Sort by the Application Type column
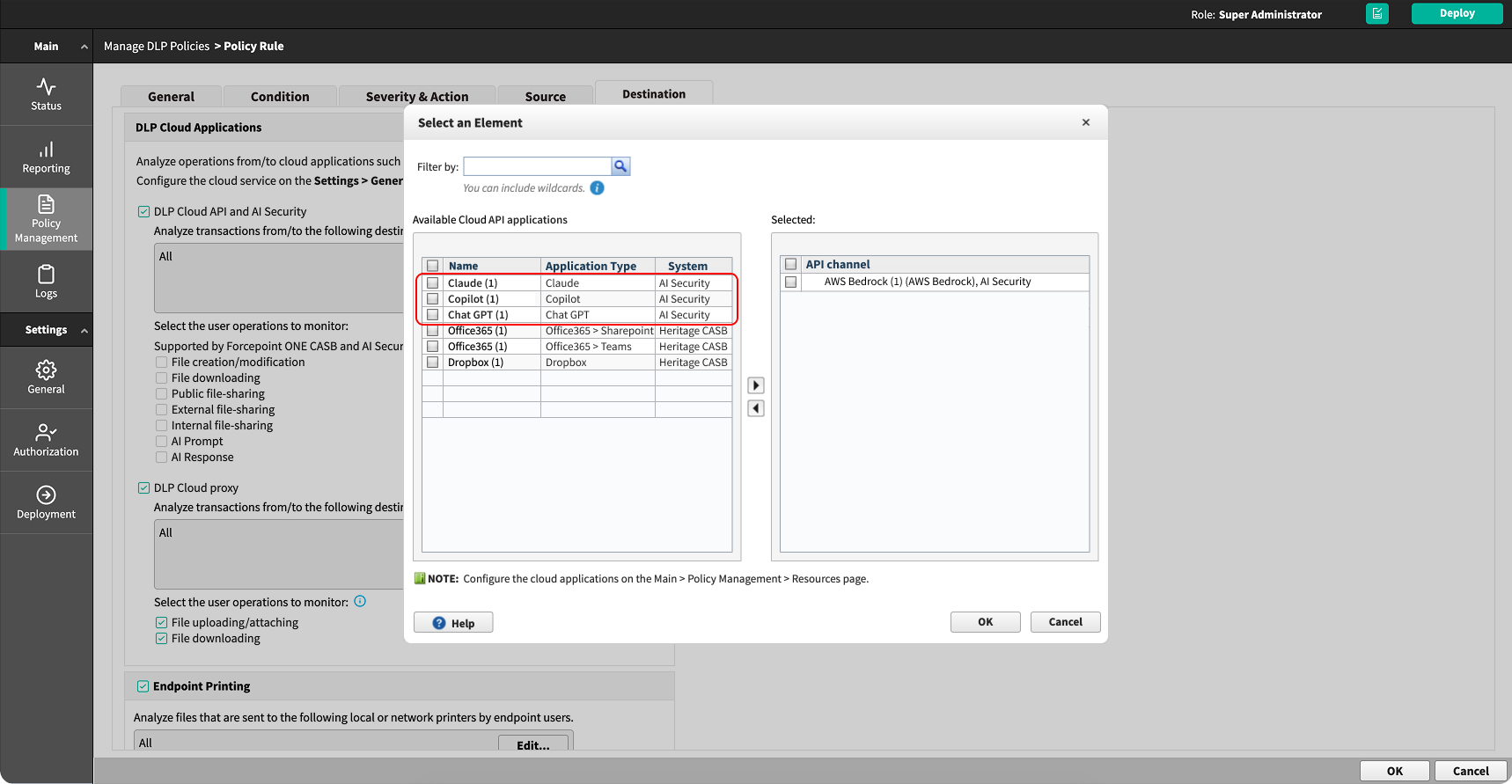The image size is (1512, 784). pyautogui.click(x=598, y=266)
